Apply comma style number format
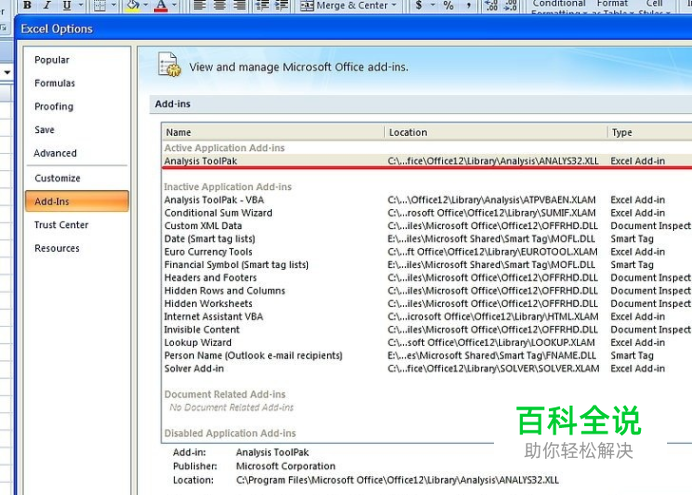The image size is (692, 495). tap(469, 5)
